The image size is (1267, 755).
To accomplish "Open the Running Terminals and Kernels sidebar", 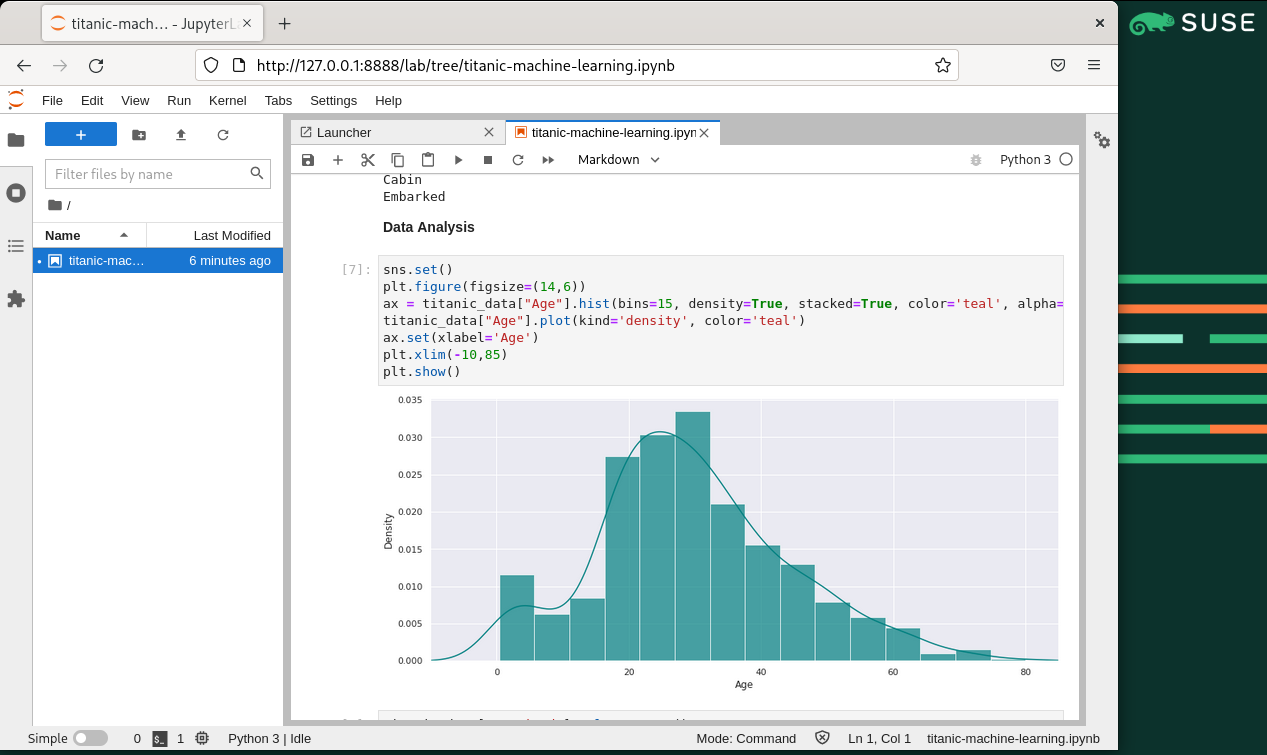I will [x=16, y=193].
